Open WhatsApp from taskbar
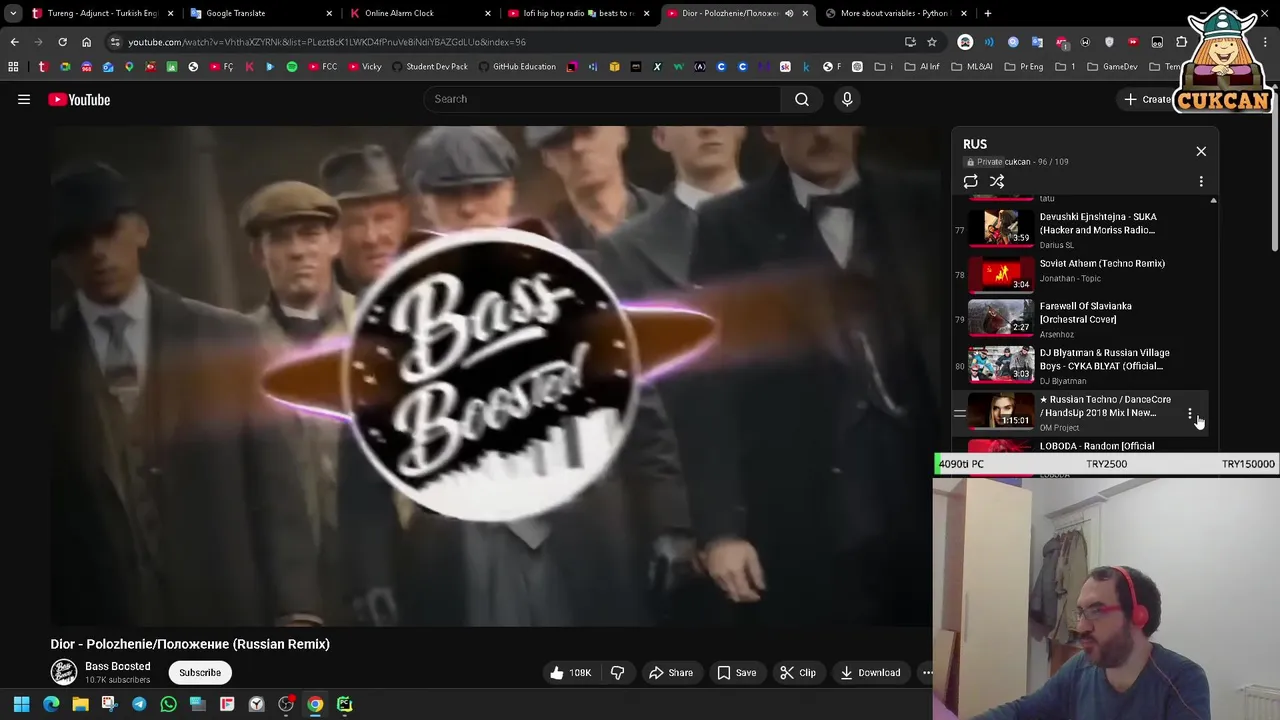 168,704
